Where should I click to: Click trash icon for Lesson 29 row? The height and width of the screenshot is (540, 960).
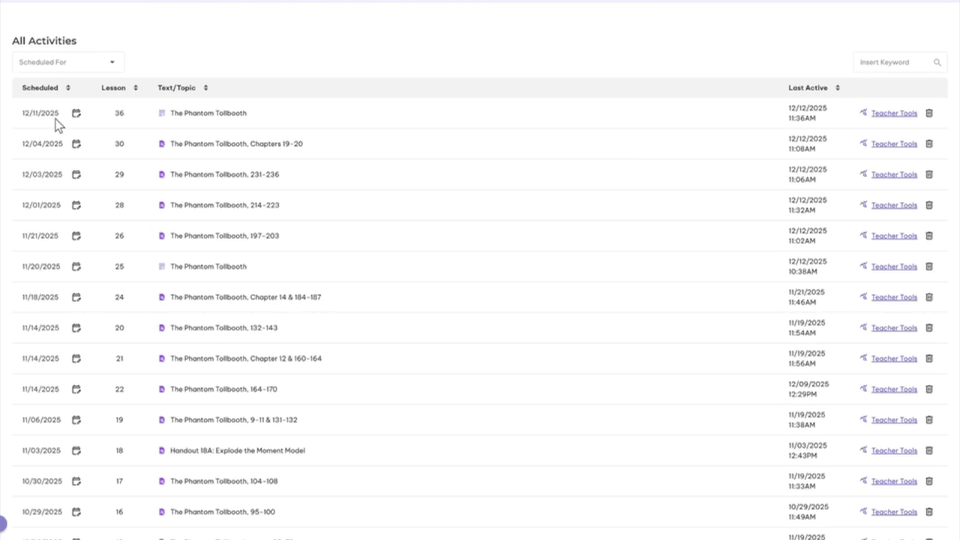(929, 175)
